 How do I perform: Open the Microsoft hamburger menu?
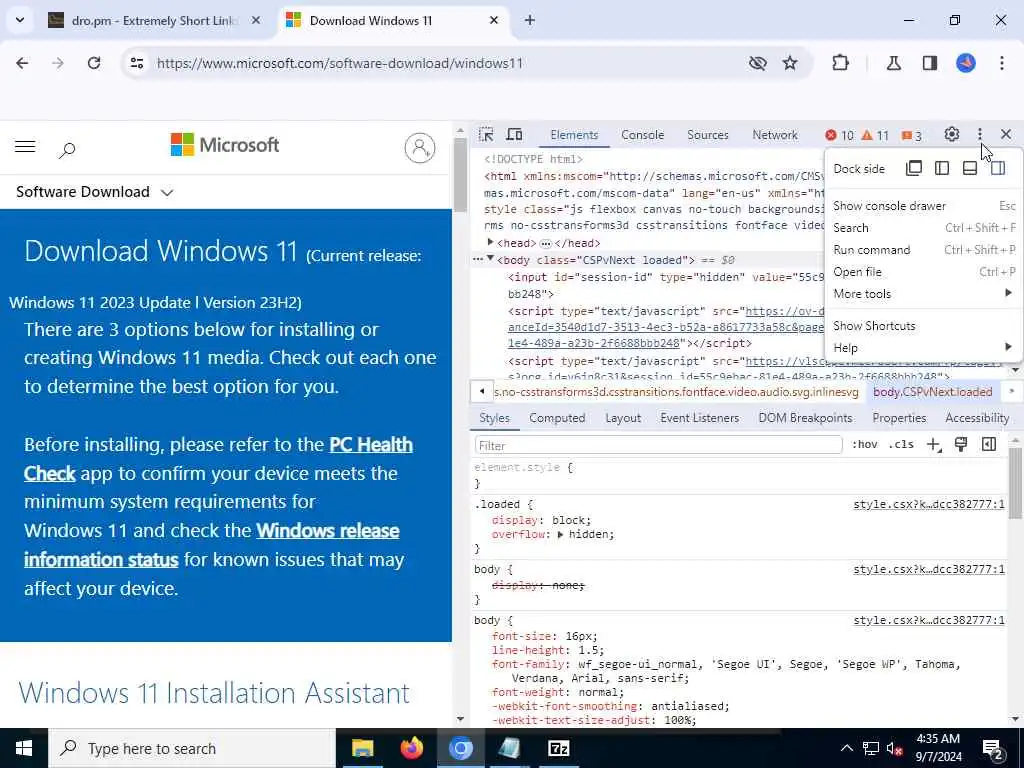click(x=25, y=147)
